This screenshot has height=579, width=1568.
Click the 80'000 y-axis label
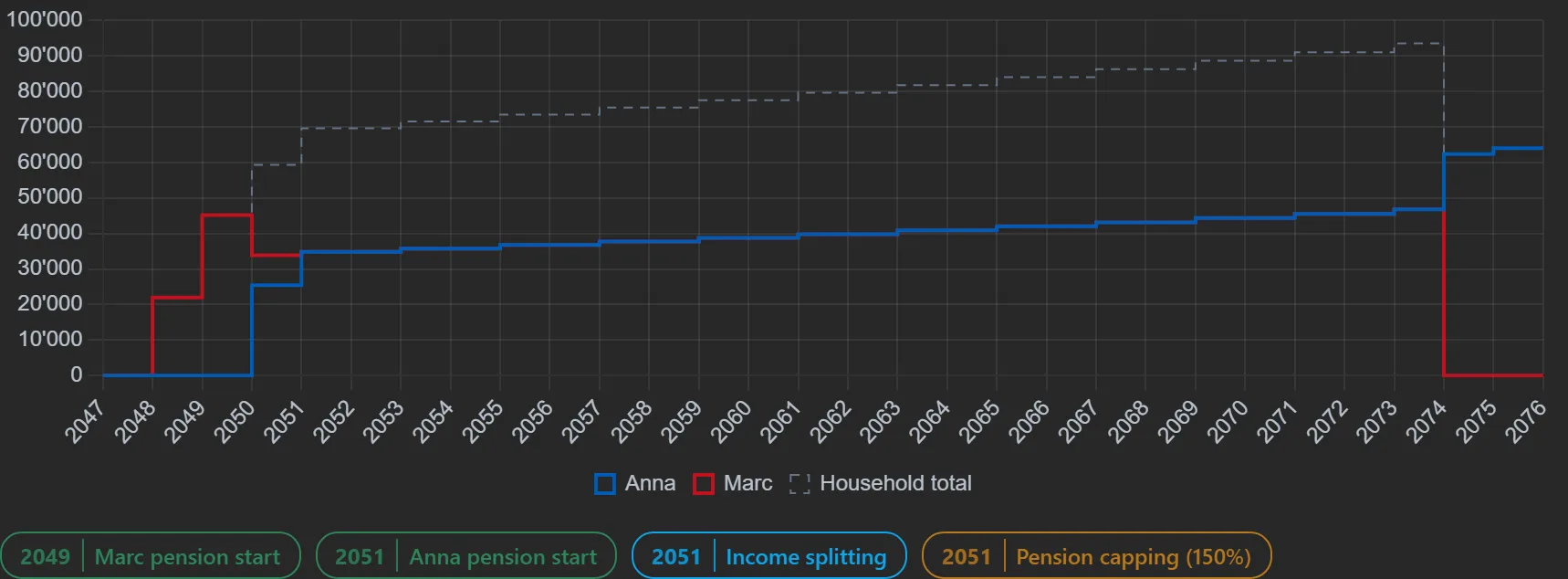pos(49,90)
